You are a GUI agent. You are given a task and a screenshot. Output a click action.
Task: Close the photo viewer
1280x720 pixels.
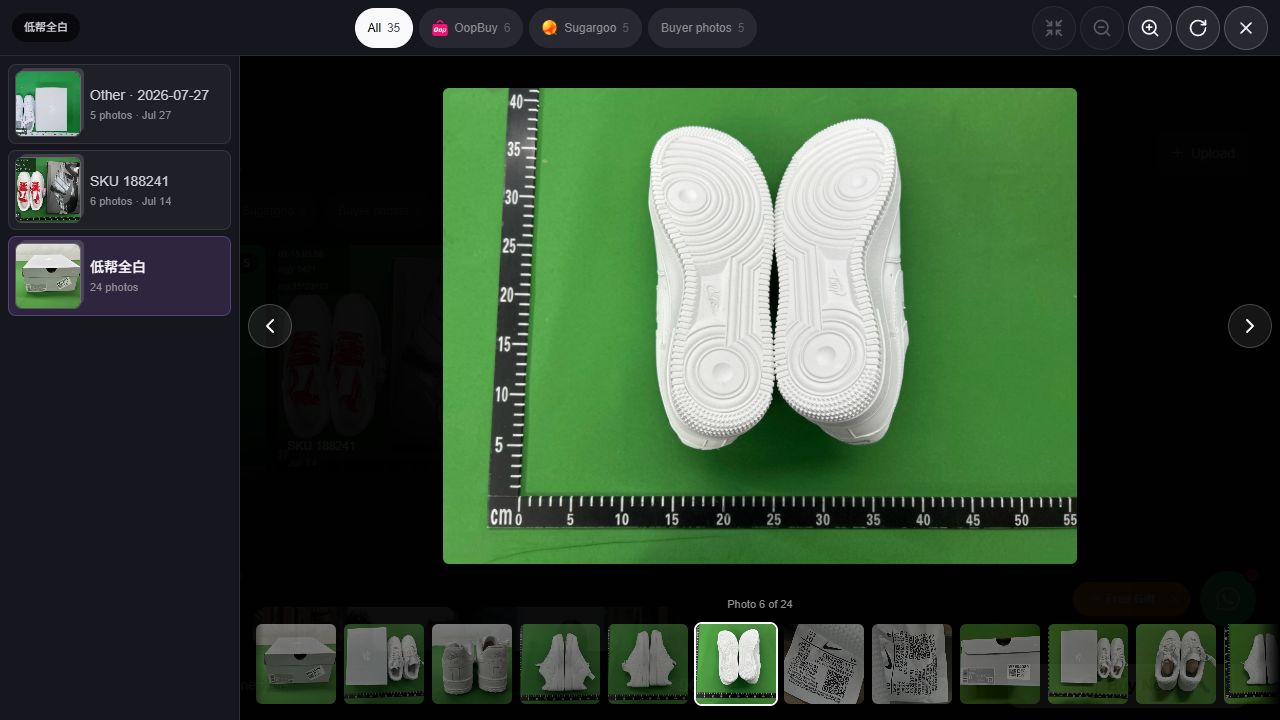1246,28
